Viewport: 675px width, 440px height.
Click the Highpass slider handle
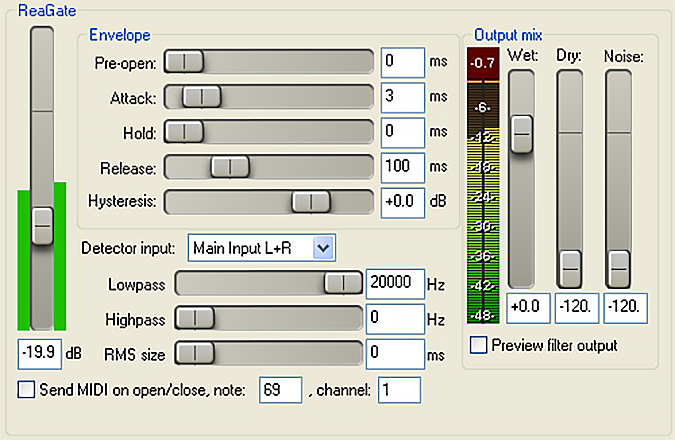tap(195, 318)
